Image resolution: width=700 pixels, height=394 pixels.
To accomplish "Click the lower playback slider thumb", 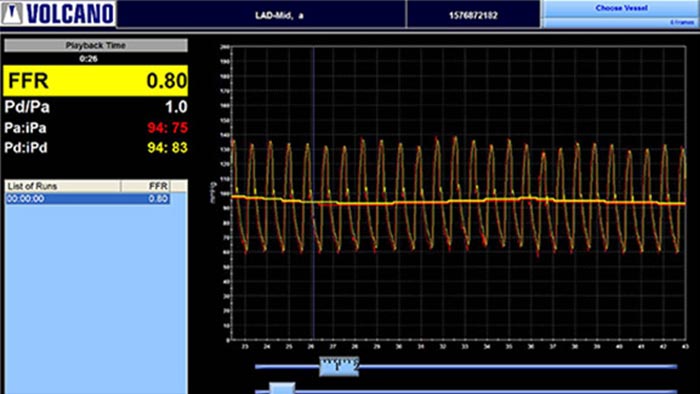I will click(x=282, y=388).
